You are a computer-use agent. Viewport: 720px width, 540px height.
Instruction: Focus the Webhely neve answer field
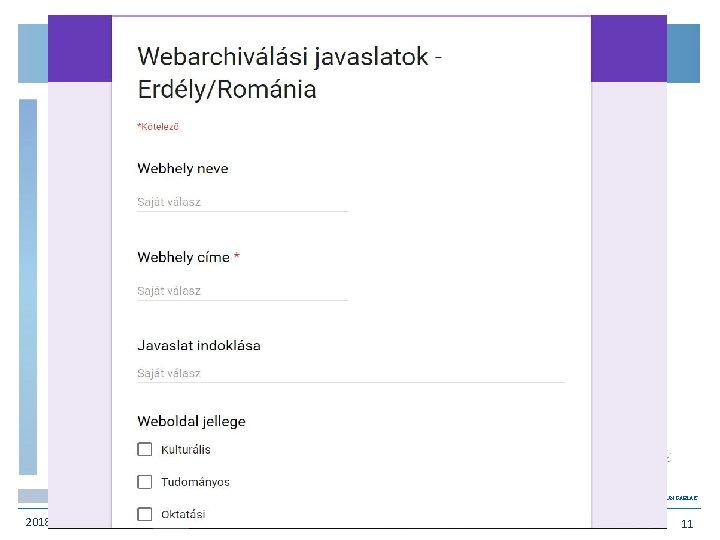click(x=242, y=202)
